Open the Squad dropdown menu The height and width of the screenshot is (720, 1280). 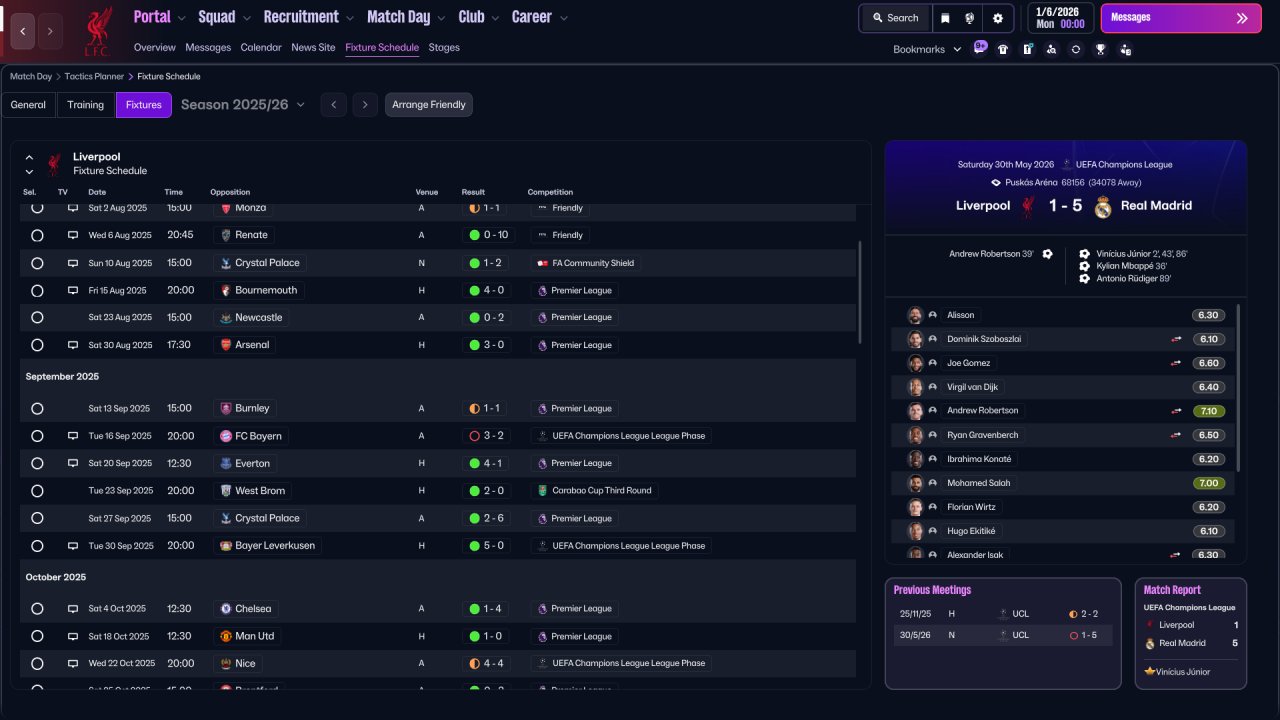pyautogui.click(x=225, y=17)
